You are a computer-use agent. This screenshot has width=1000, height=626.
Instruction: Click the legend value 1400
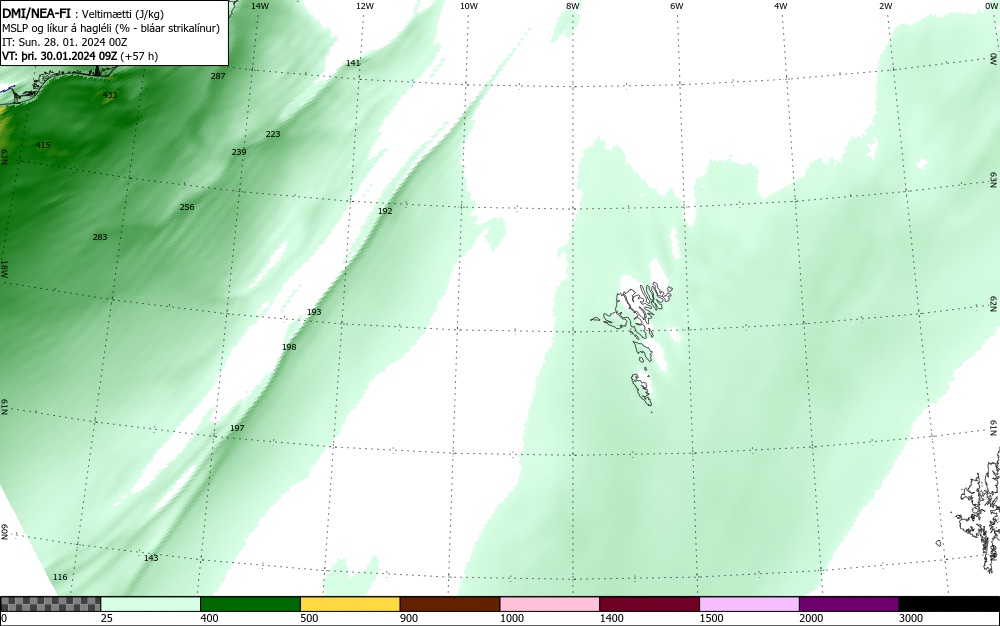[612, 618]
